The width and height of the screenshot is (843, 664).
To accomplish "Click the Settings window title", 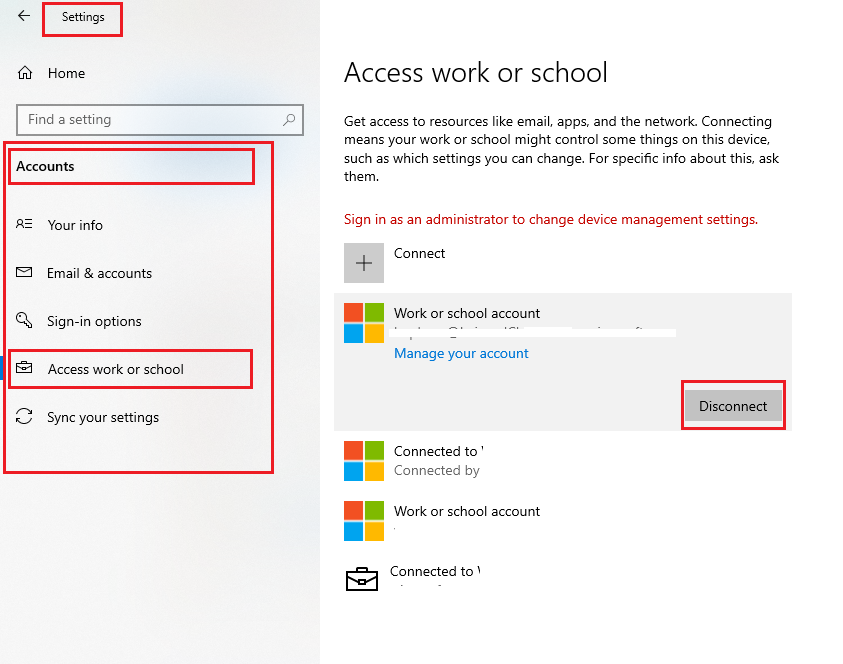I will (x=83, y=17).
